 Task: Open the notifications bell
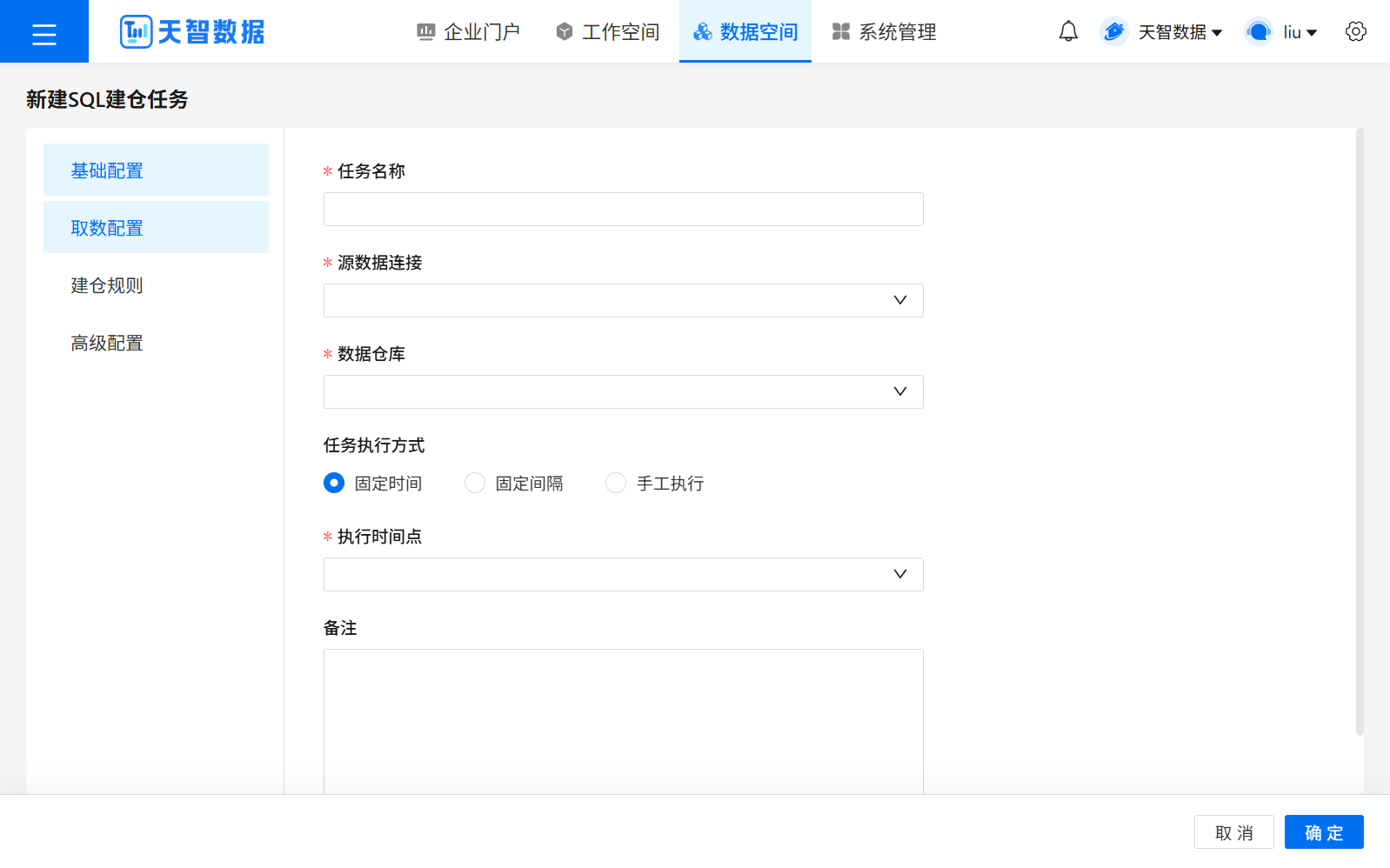[1068, 32]
